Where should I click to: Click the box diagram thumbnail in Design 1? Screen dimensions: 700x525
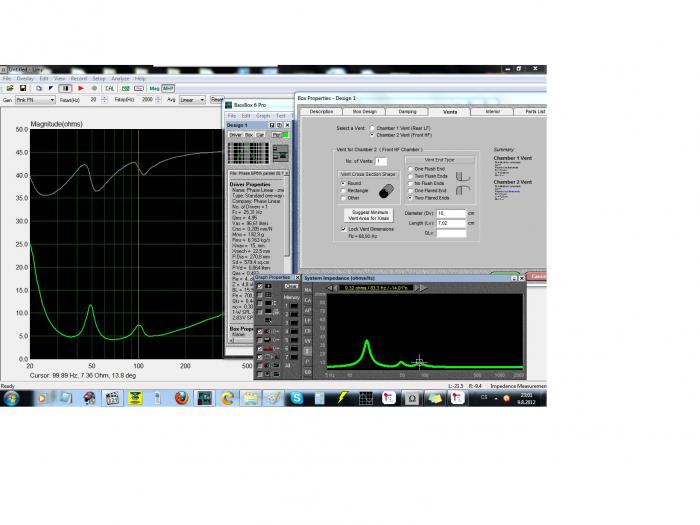[281, 153]
